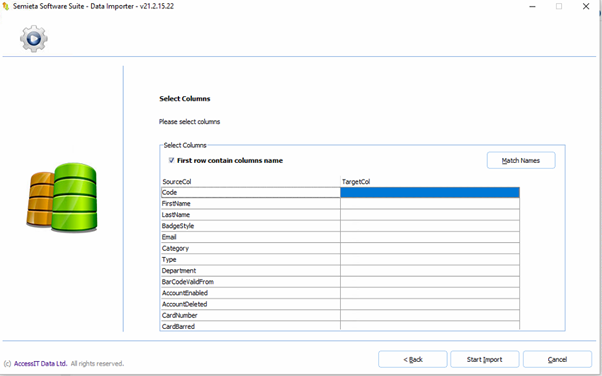Select the highlighted TargetCol cell for Code

pyautogui.click(x=430, y=192)
